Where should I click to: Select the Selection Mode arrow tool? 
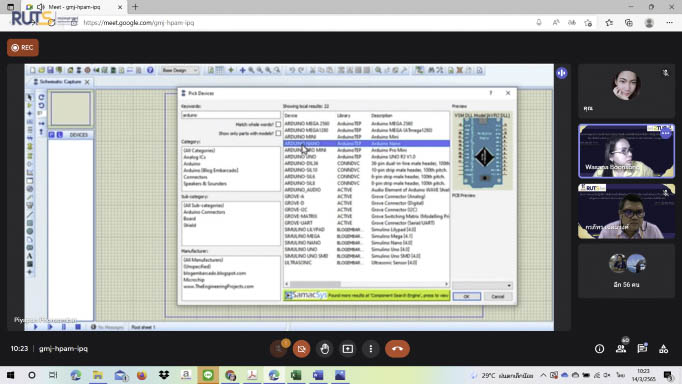pyautogui.click(x=30, y=97)
